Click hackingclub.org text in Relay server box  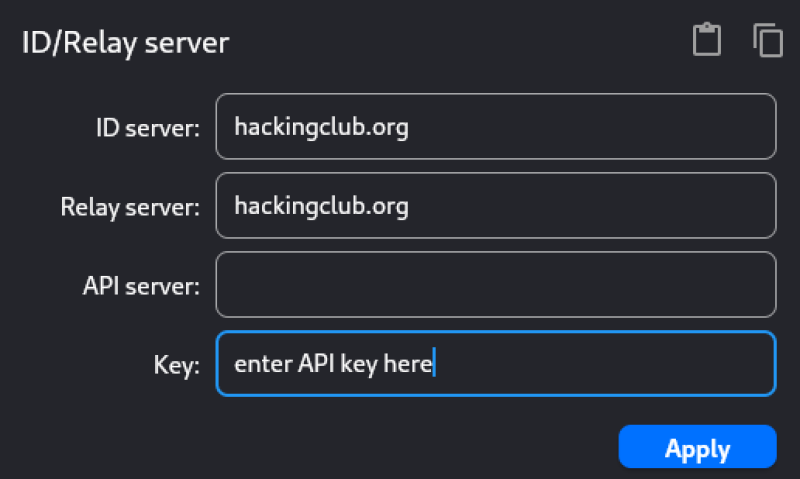click(321, 207)
